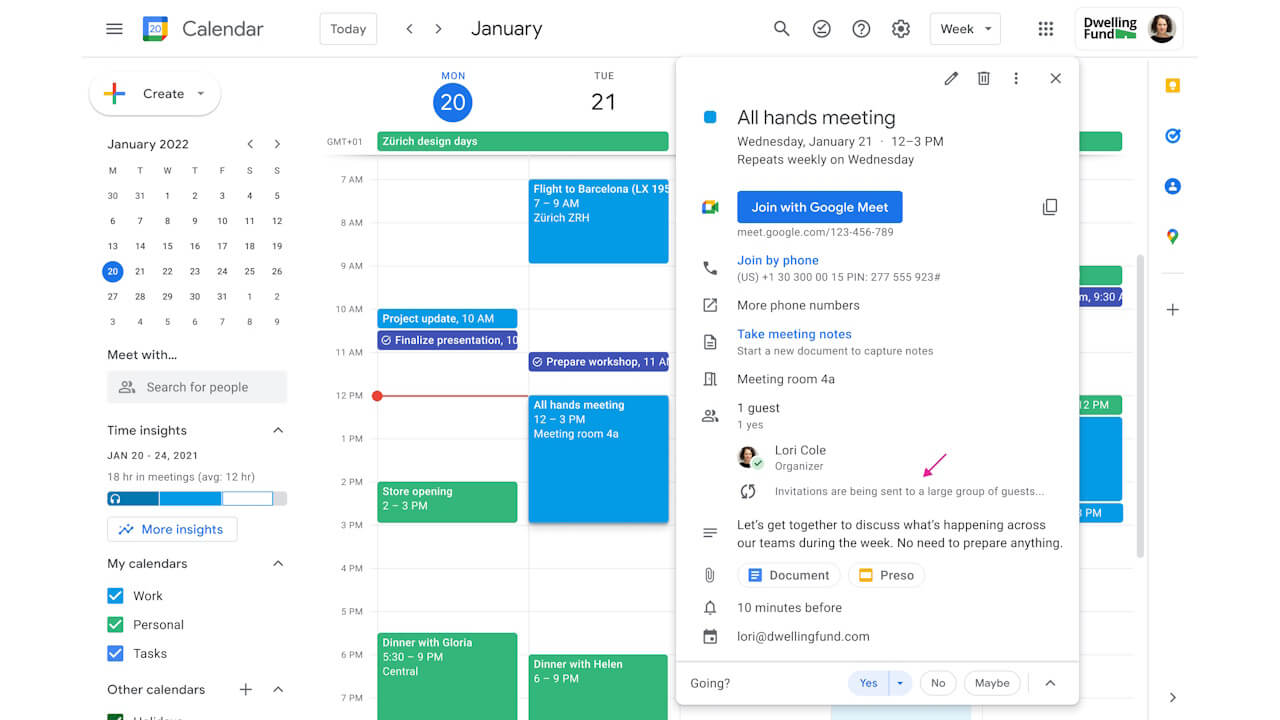Uncheck the Work calendar
This screenshot has height=720, width=1280.
pos(115,595)
